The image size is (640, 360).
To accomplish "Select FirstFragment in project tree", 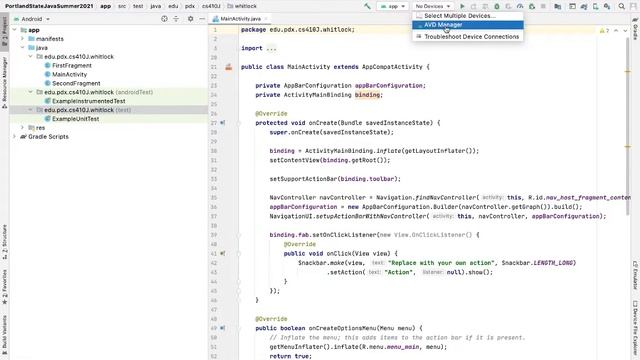I will click(x=72, y=65).
